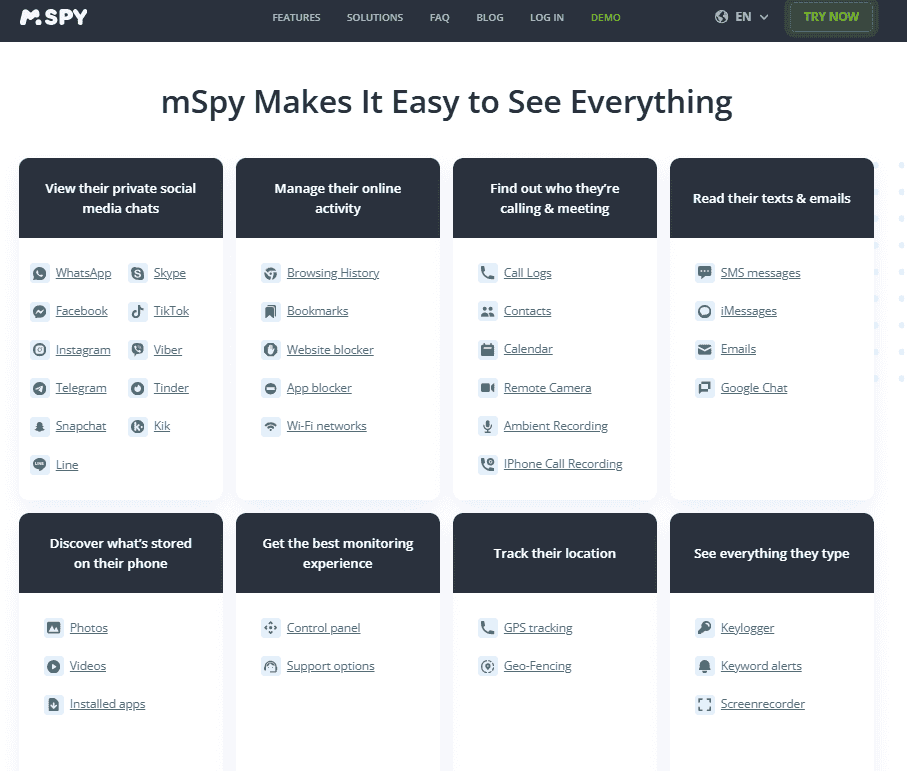Image resolution: width=907 pixels, height=771 pixels.
Task: Click the Calendar icon
Action: point(488,349)
